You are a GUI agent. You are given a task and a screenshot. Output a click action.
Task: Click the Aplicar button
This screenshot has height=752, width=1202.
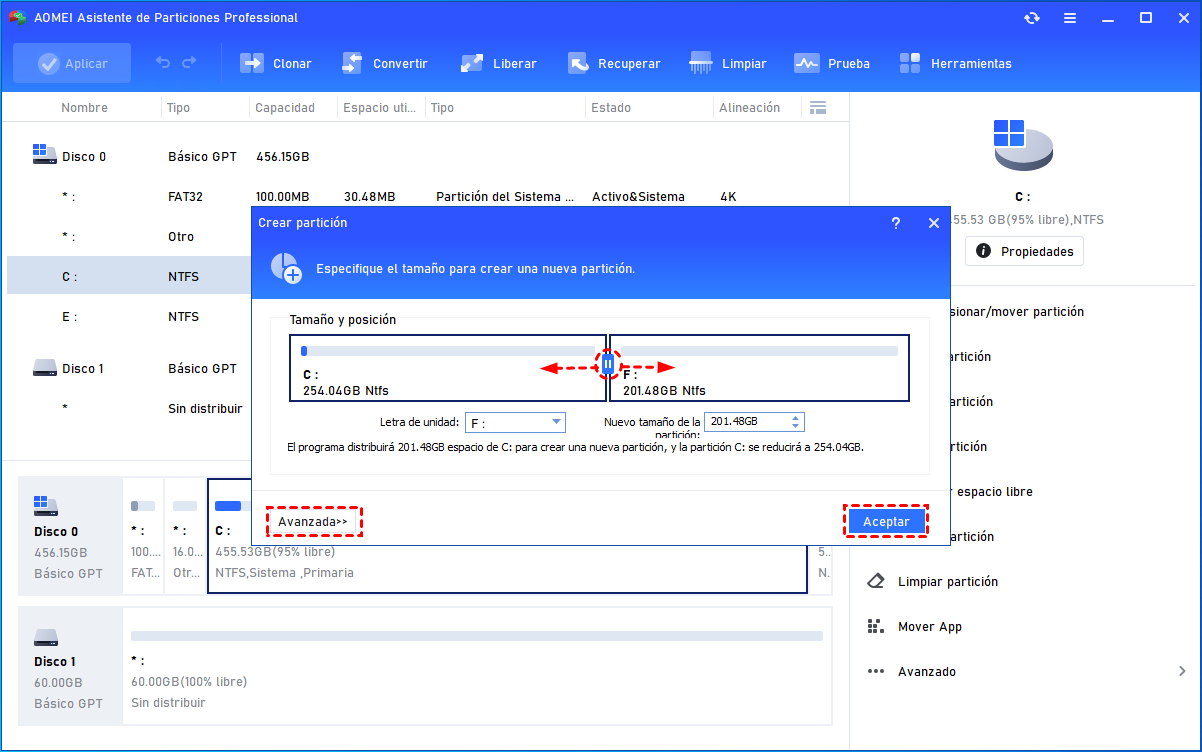[72, 63]
